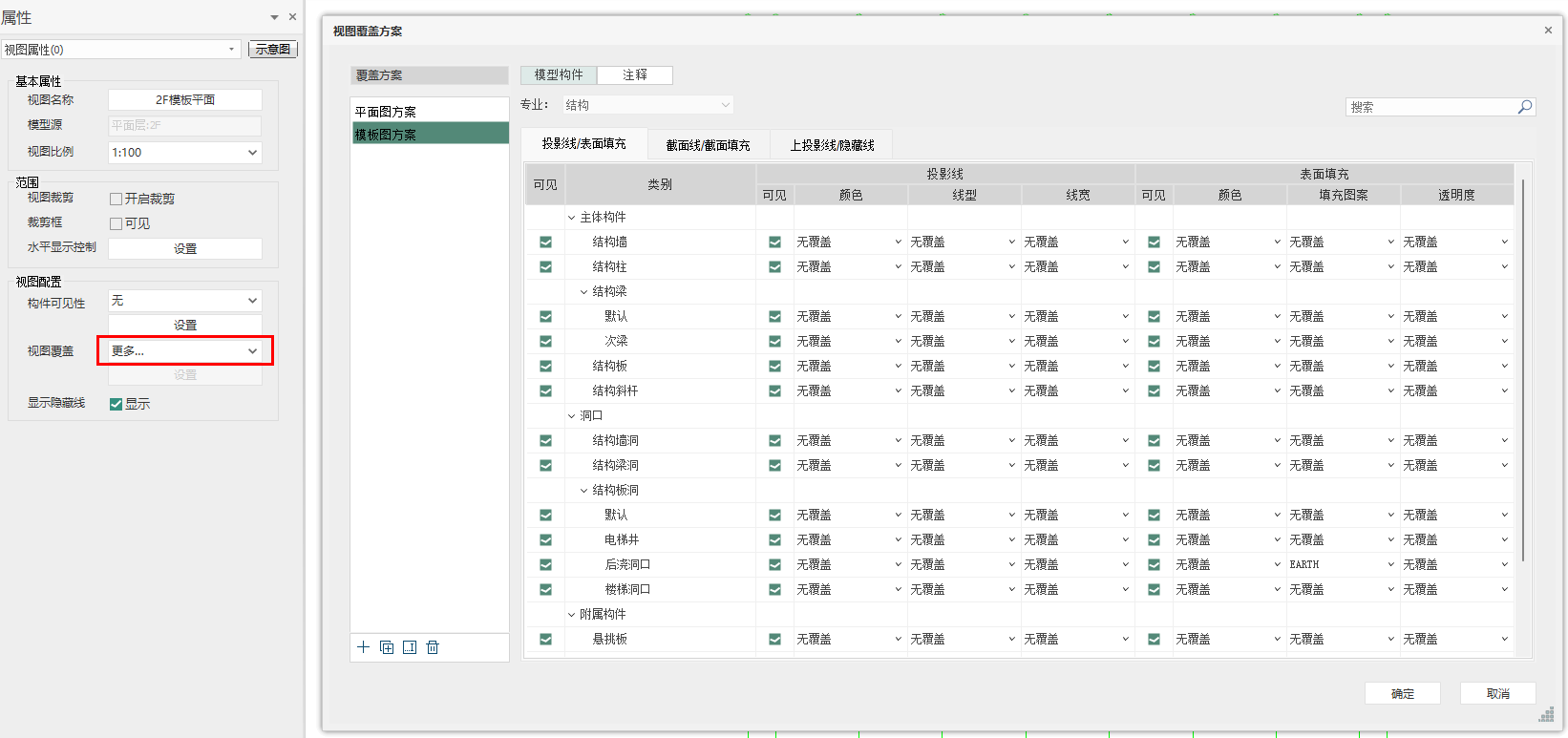Uncheck the 显示 hidden lines checkbox
The image size is (1568, 738).
116,404
